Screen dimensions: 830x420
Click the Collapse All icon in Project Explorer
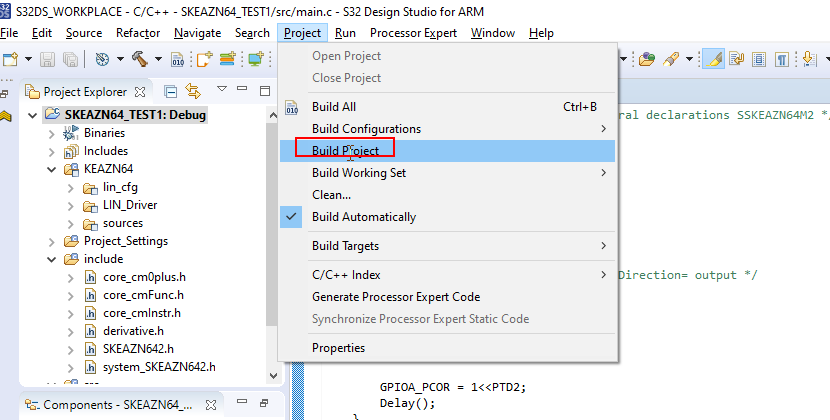pos(170,92)
